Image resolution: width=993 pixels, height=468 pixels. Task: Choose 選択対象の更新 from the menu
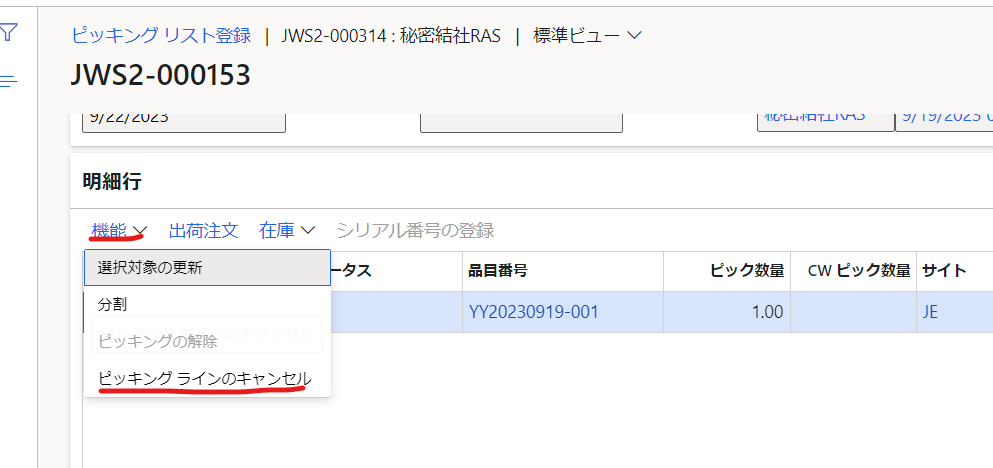click(x=207, y=268)
